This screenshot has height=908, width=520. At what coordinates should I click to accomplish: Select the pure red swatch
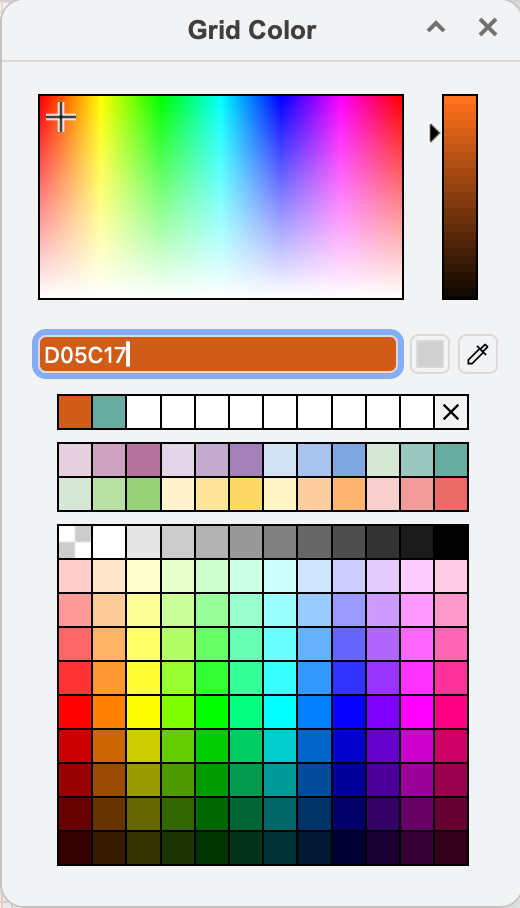coord(75,712)
